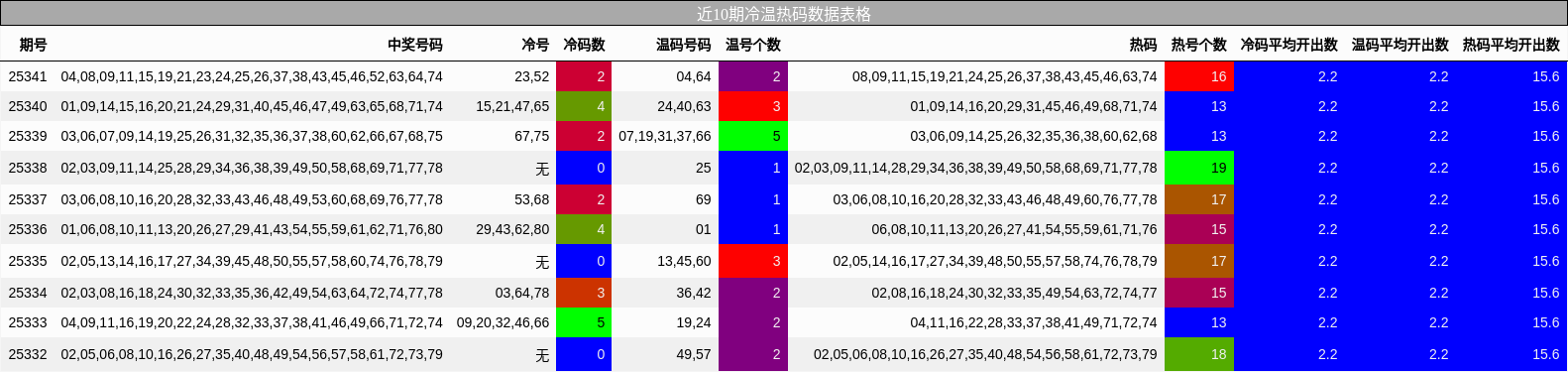Click hot count cell 18 in row 25332
This screenshot has width=1568, height=372.
pos(1199,354)
